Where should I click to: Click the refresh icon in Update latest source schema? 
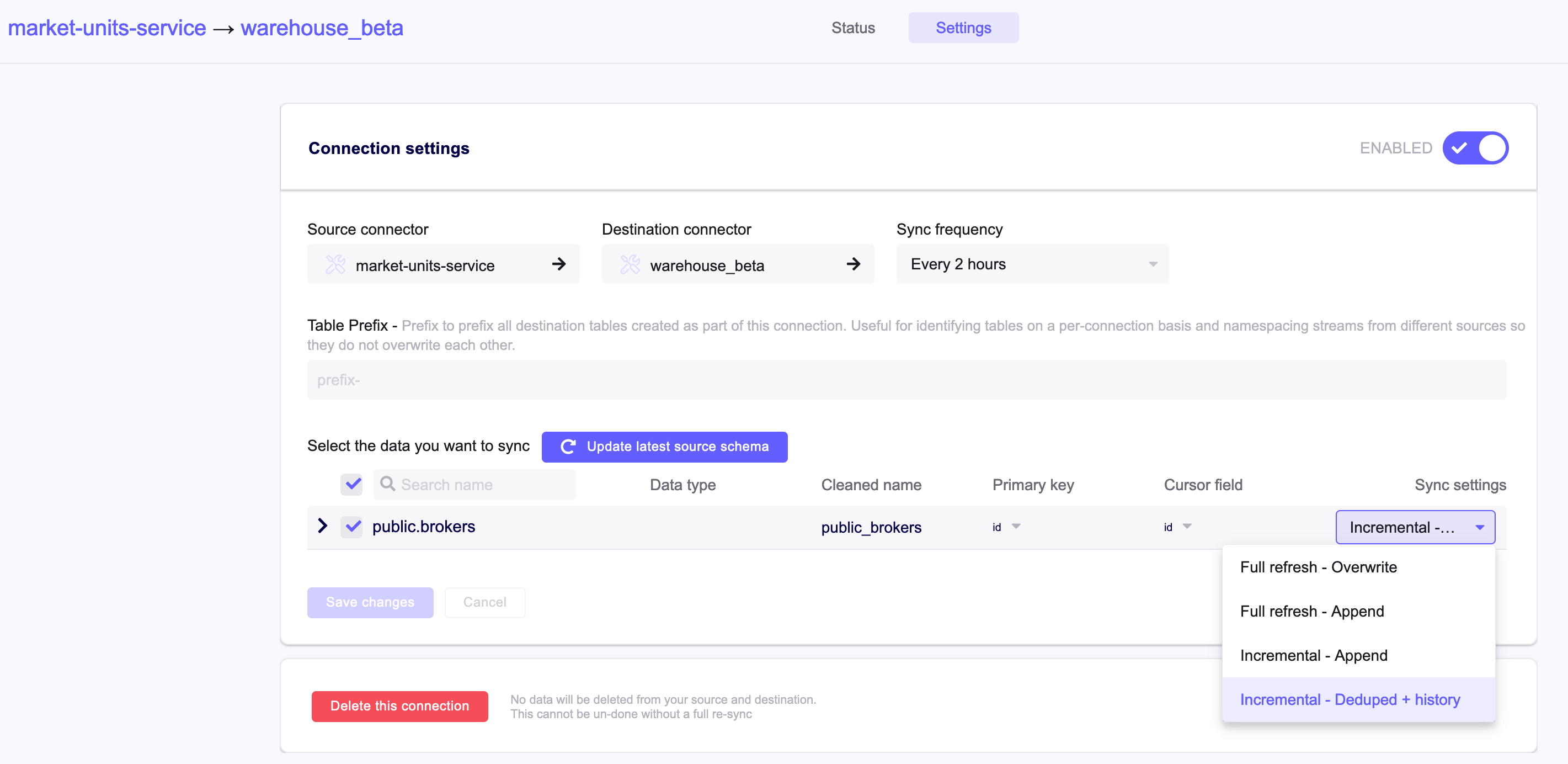point(567,446)
